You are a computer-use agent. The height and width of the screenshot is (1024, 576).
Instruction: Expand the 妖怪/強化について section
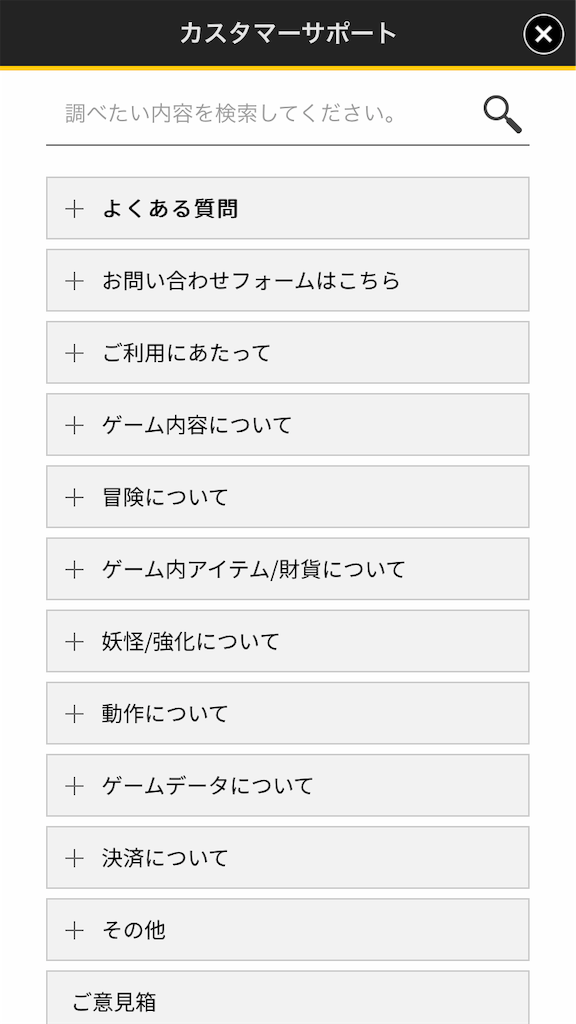(288, 642)
